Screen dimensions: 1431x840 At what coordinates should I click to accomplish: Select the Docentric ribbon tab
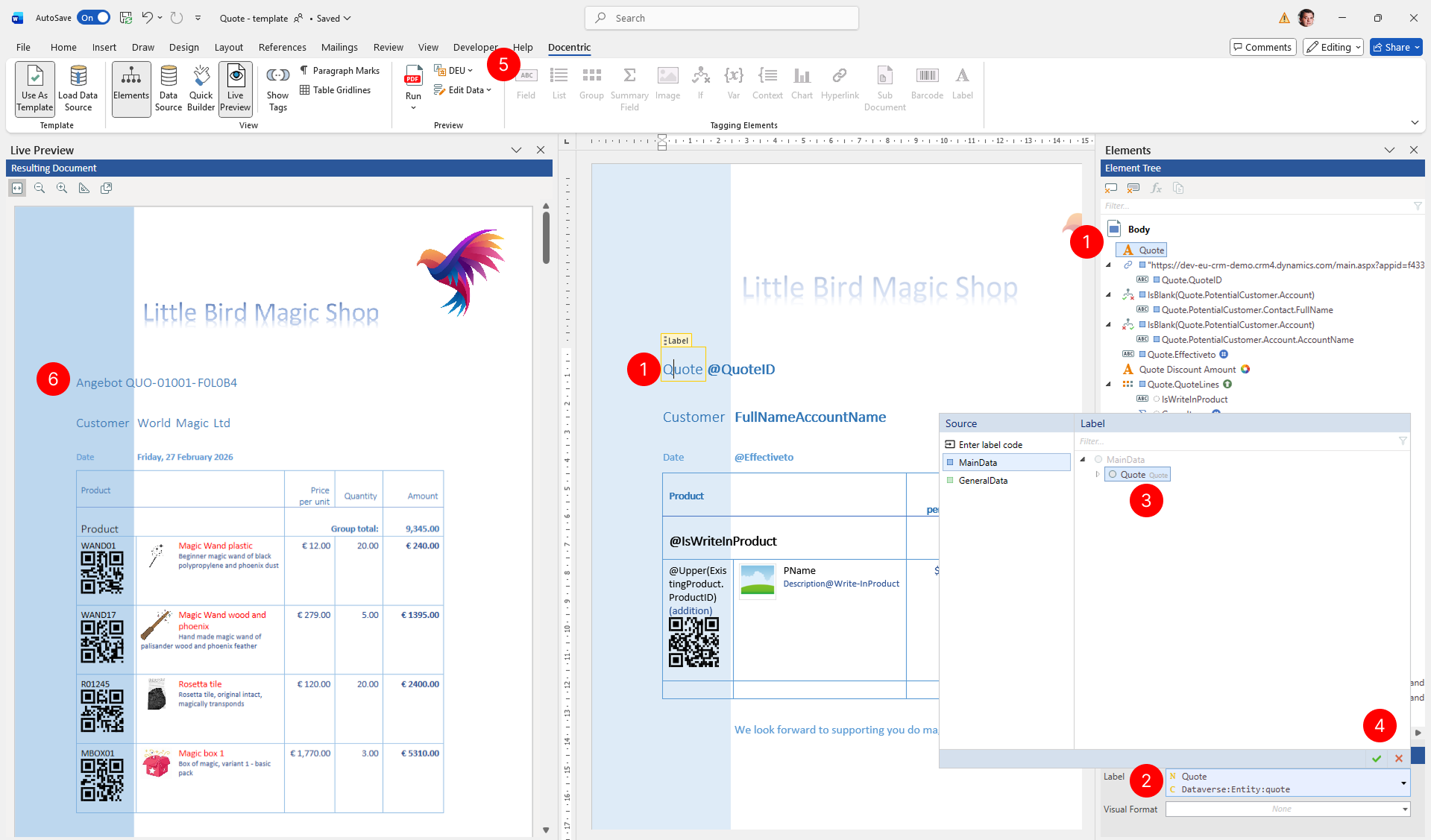point(569,47)
